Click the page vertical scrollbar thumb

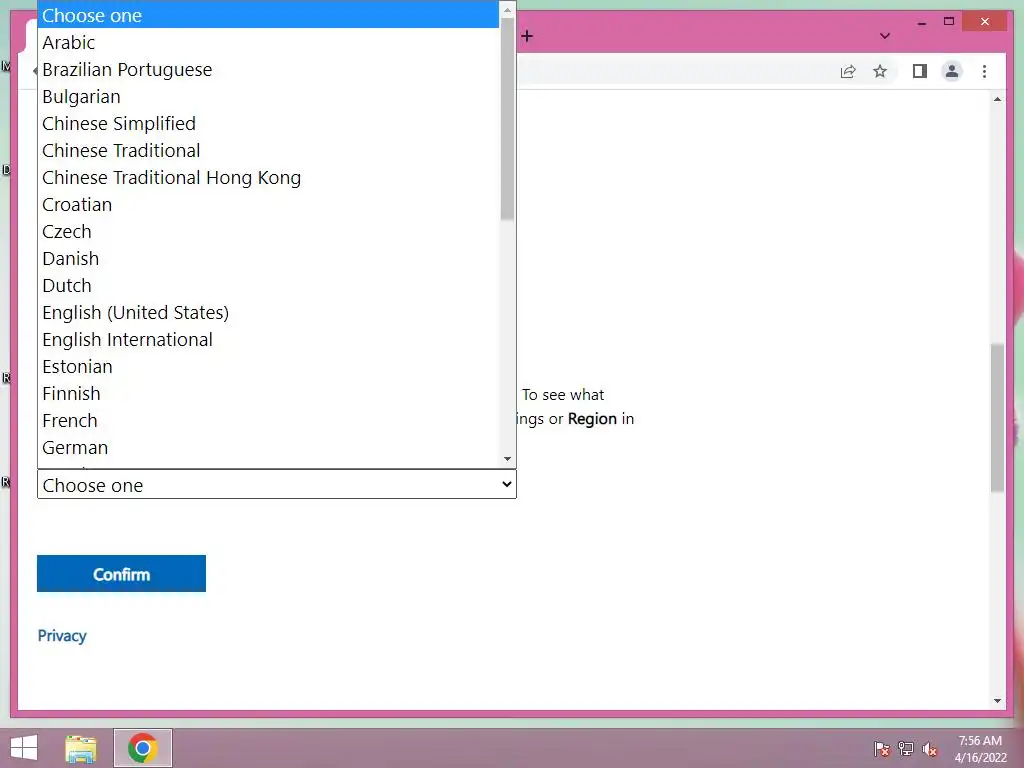(x=997, y=418)
